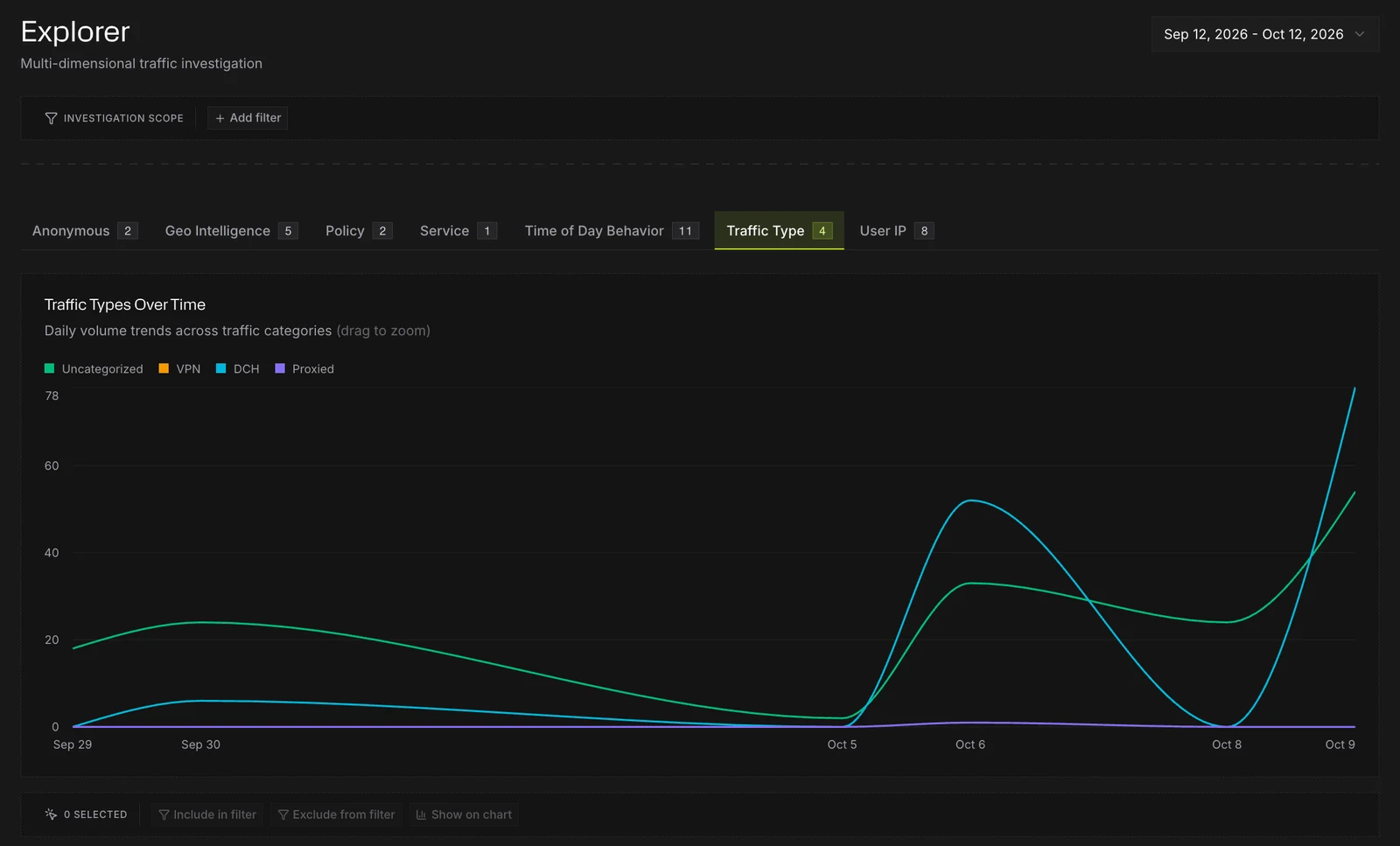Viewport: 1400px width, 846px height.
Task: Click the funnel icon on Exclude from filter
Action: [283, 815]
